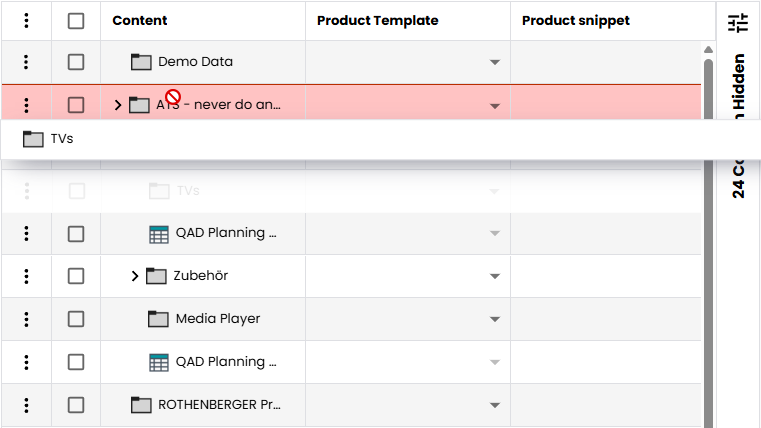This screenshot has width=761, height=428.
Task: Click the ROTHENBERGER folder icon
Action: click(x=141, y=405)
